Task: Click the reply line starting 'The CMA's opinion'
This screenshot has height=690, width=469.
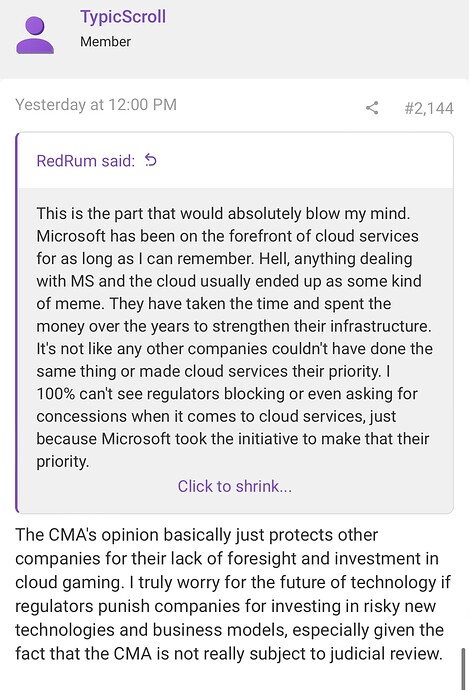Action: pos(197,535)
